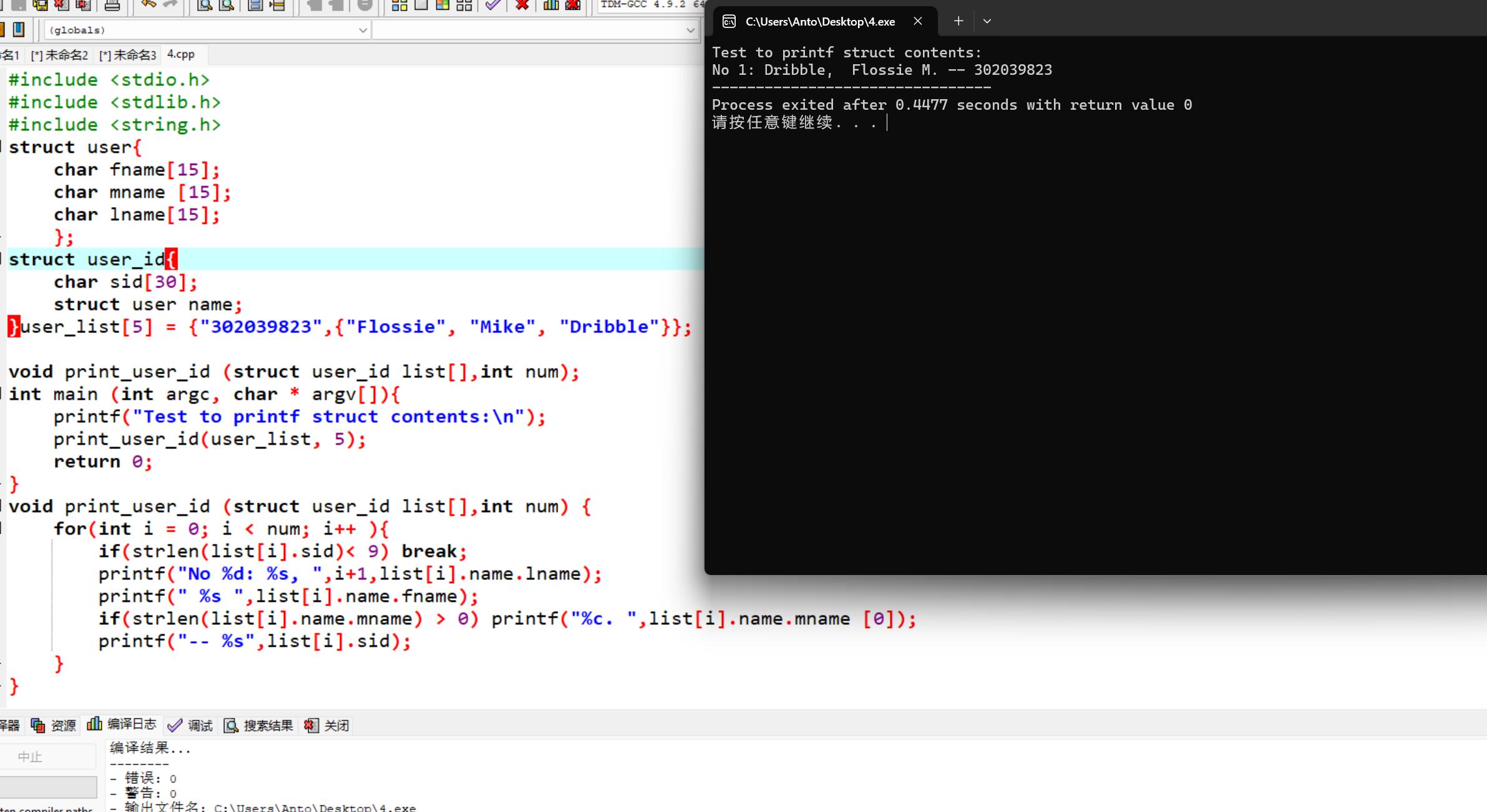Click the profile bar chart icon
The image size is (1487, 812).
550,5
